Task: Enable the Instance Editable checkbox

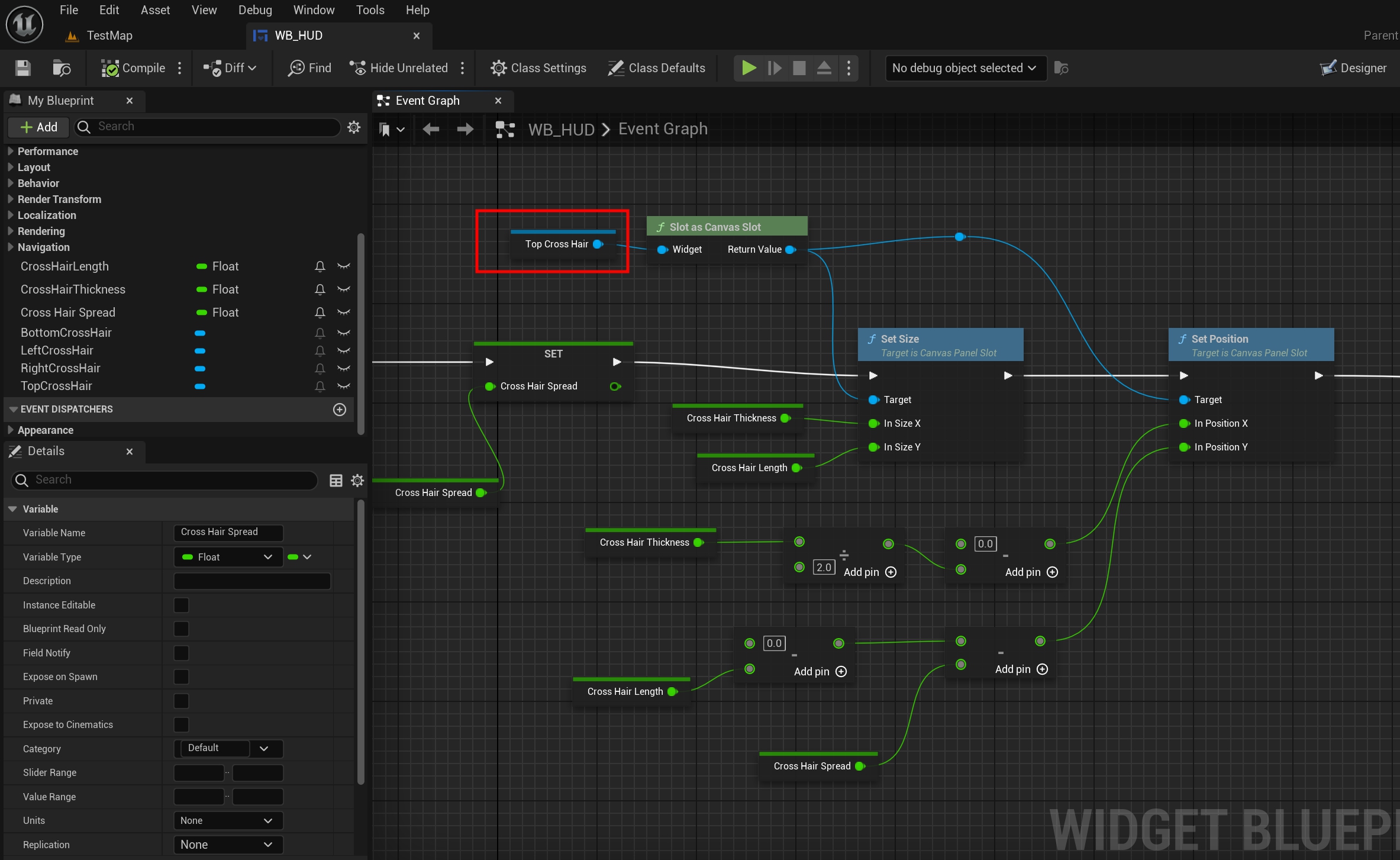Action: click(x=181, y=605)
